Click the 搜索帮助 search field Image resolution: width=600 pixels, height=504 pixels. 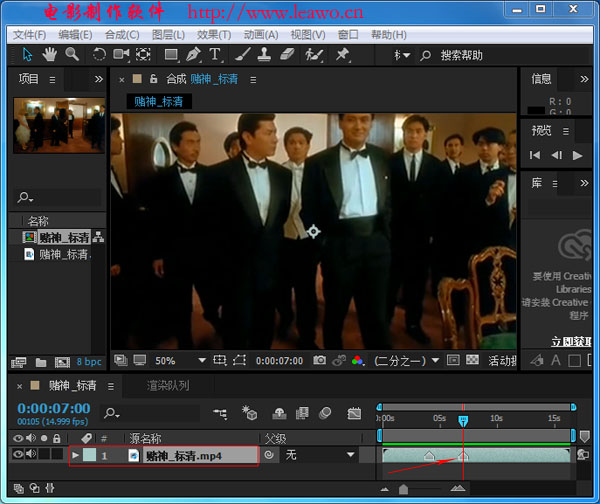(461, 55)
